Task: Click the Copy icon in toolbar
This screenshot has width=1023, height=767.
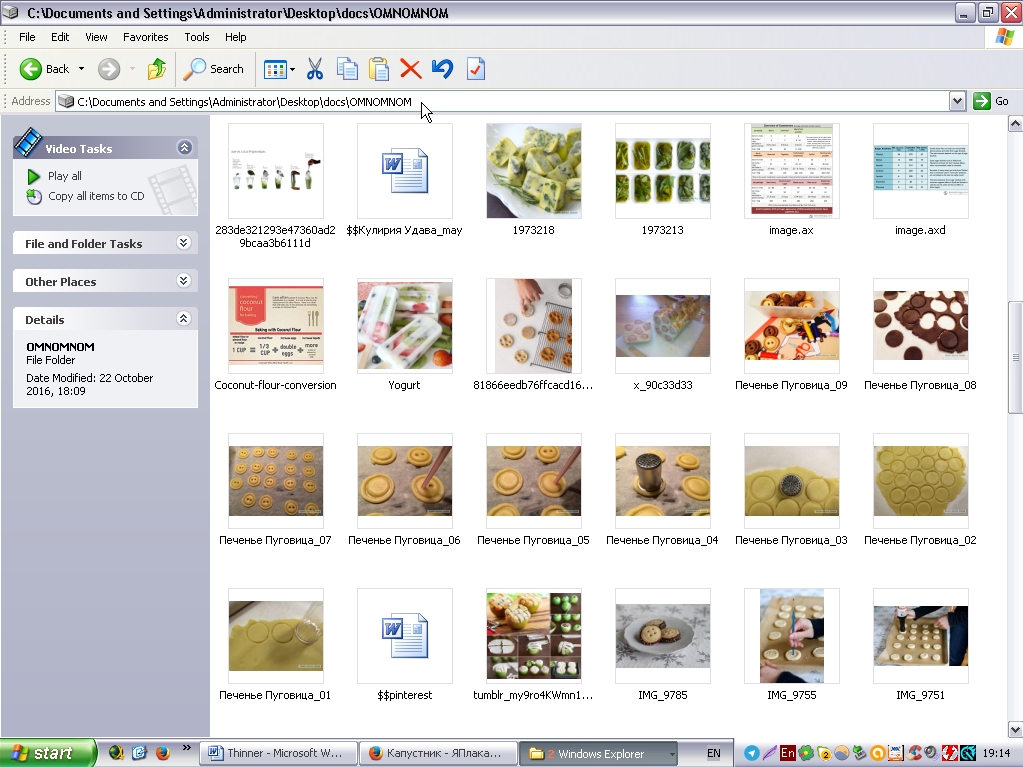Action: (347, 69)
